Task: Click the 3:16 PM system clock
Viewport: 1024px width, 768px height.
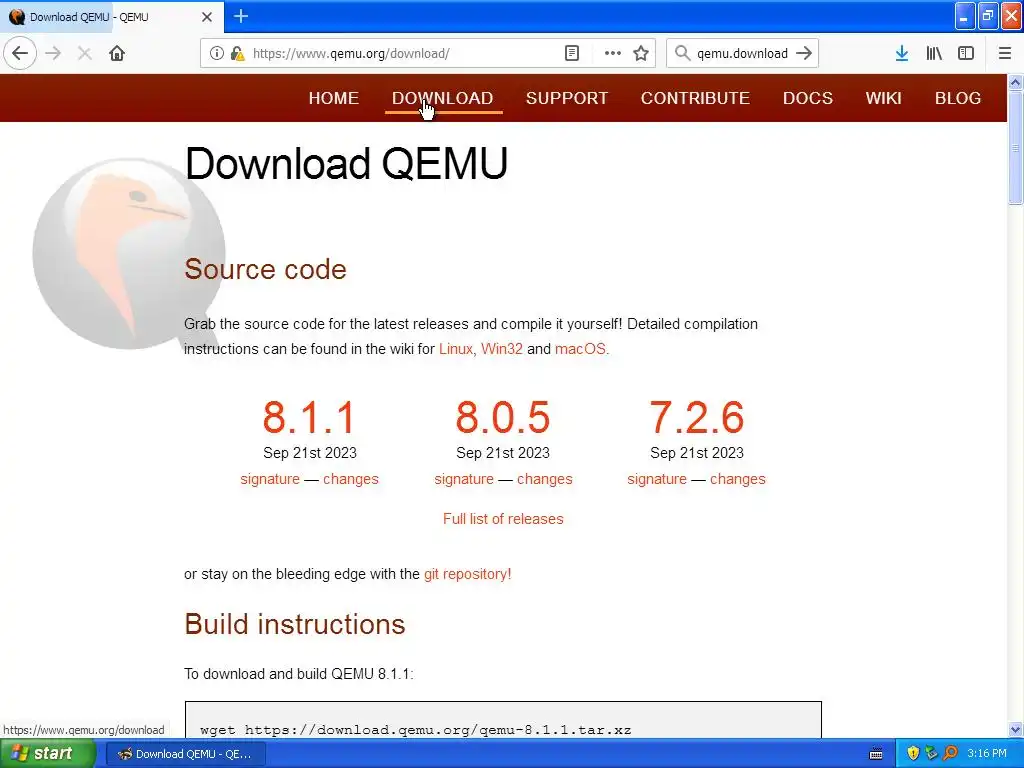Action: [x=987, y=754]
